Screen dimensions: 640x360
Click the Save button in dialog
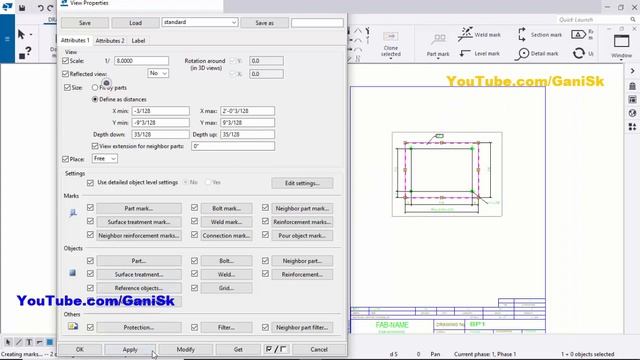pos(85,23)
